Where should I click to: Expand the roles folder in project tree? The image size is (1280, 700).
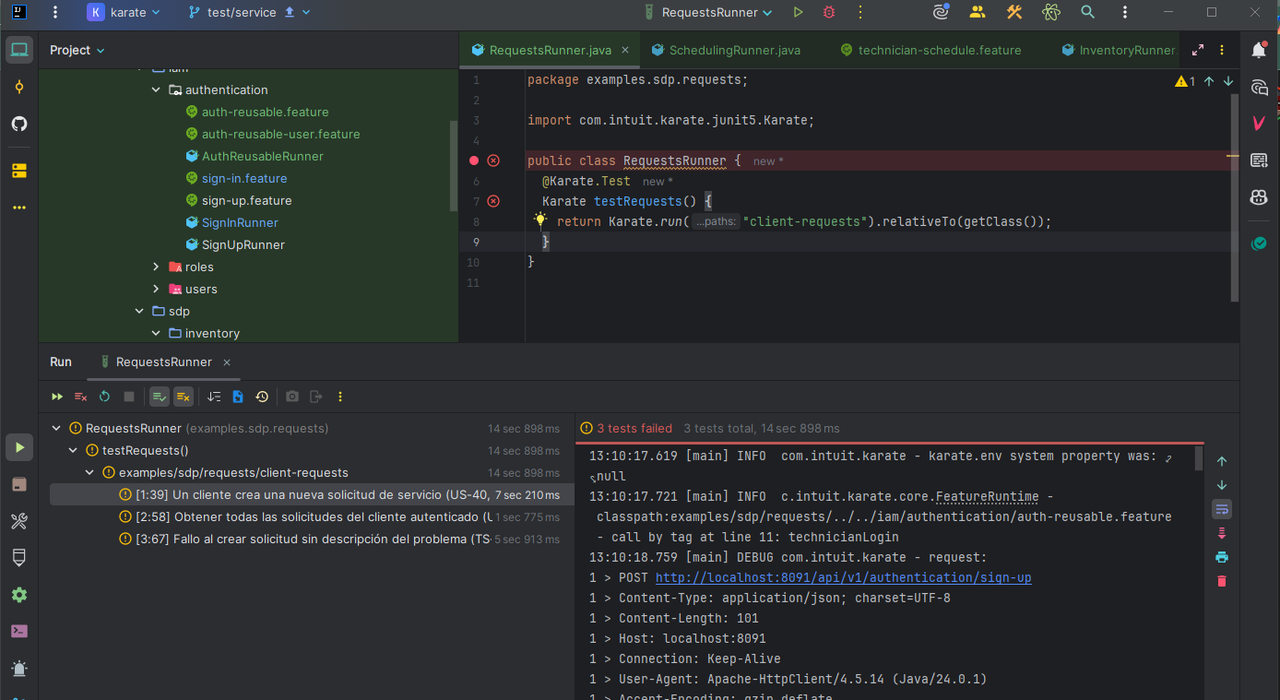(x=156, y=267)
